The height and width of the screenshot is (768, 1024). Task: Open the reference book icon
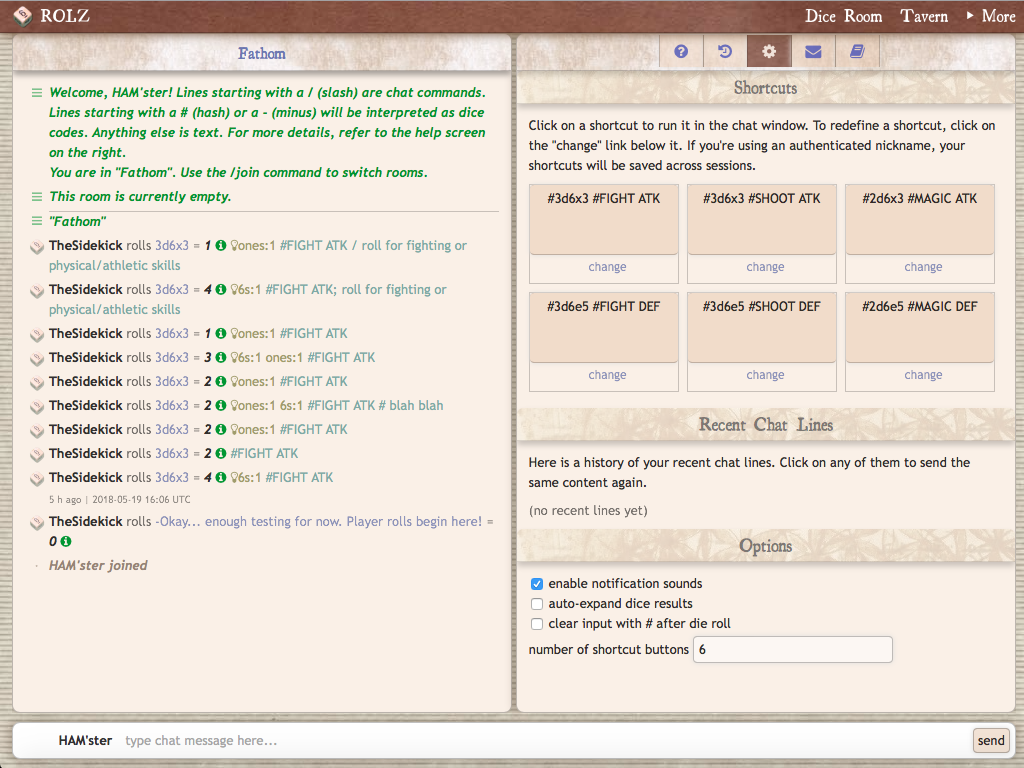(x=857, y=51)
